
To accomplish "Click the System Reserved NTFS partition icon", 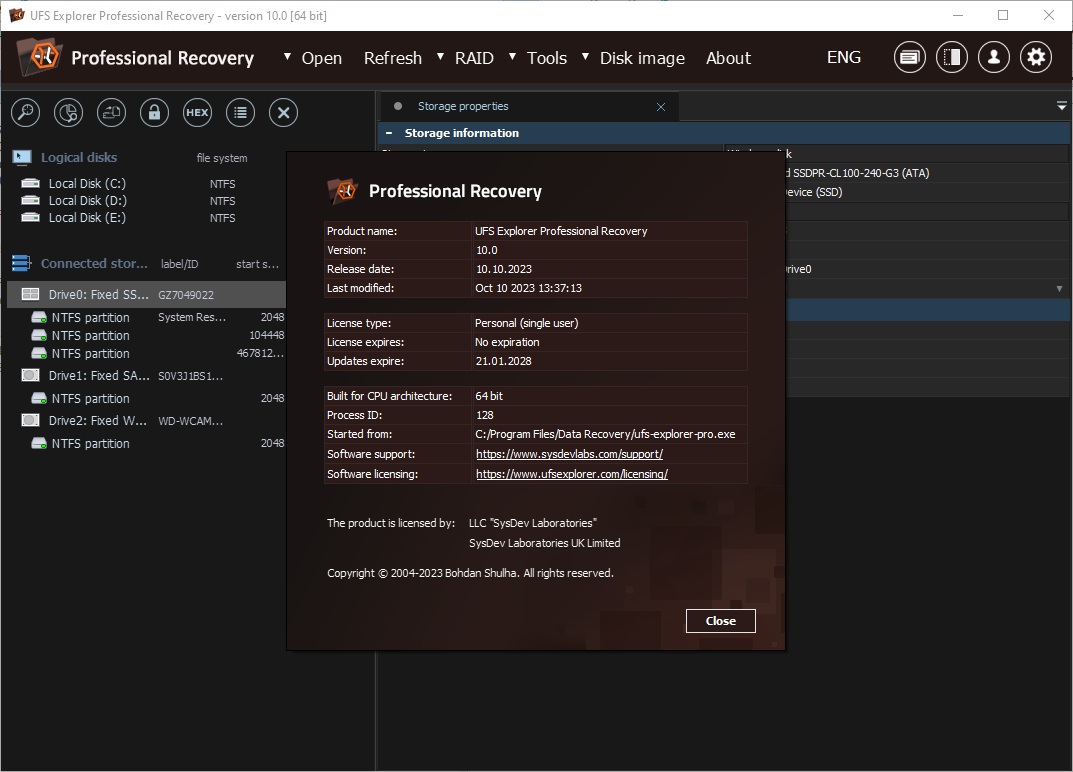I will tap(39, 318).
